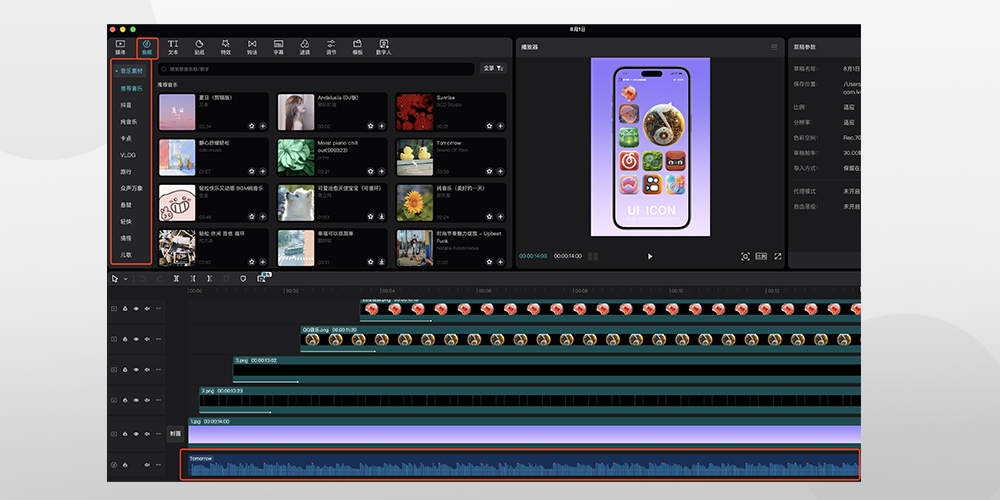Preview the Sunrise album thumbnail
1000x500 pixels.
click(414, 112)
